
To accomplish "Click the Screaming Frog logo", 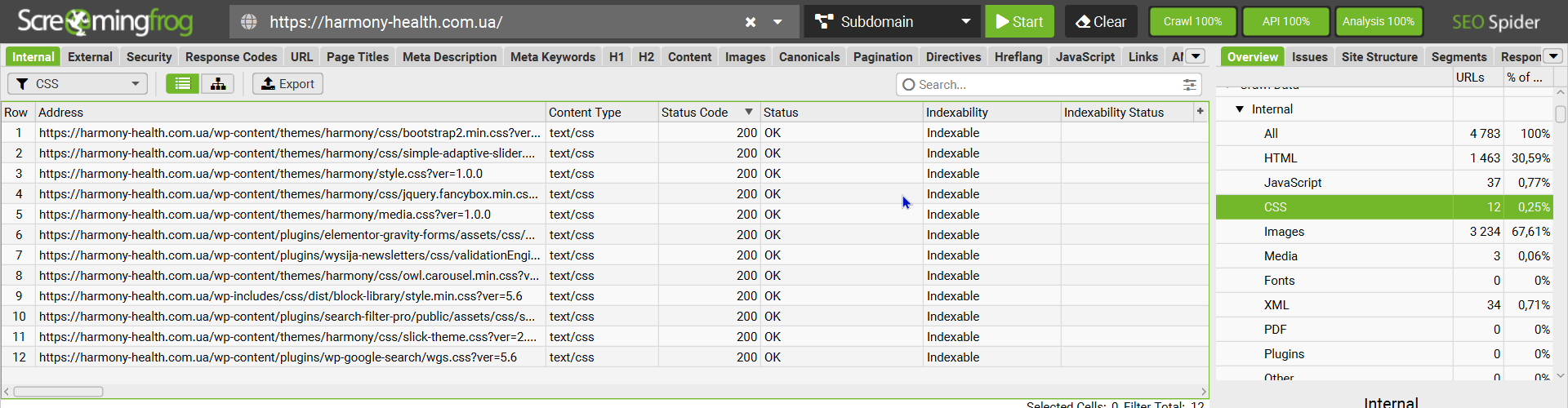I will pyautogui.click(x=105, y=22).
